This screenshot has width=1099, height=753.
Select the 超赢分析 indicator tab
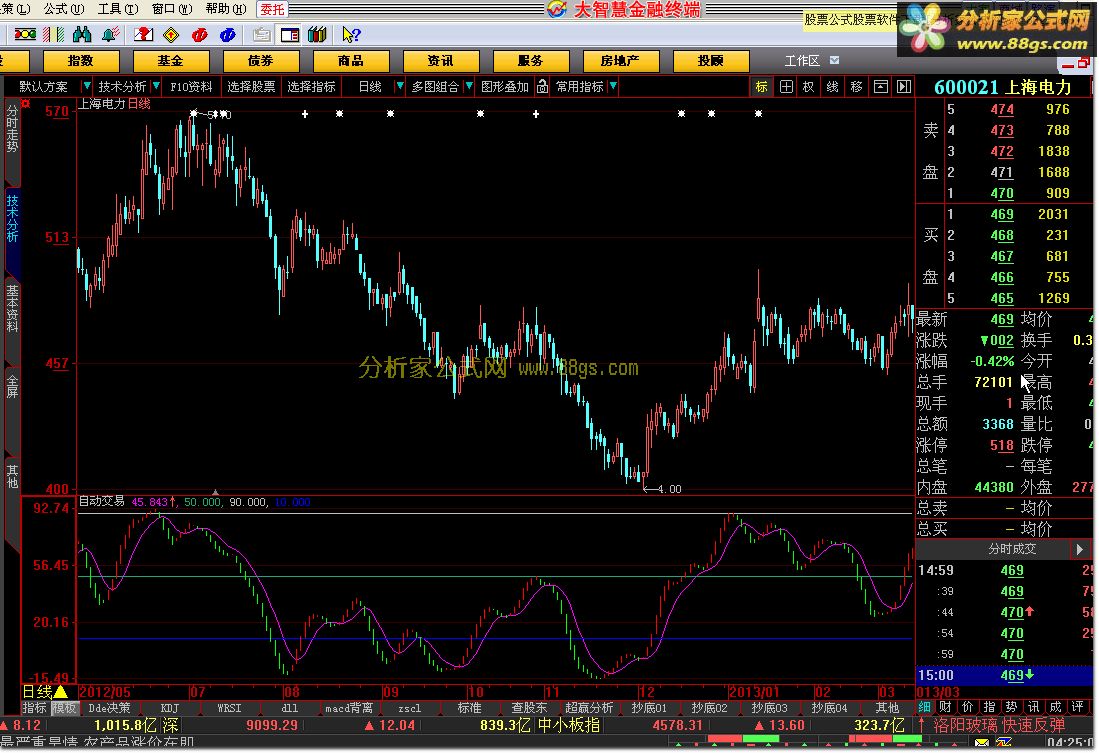coord(589,708)
